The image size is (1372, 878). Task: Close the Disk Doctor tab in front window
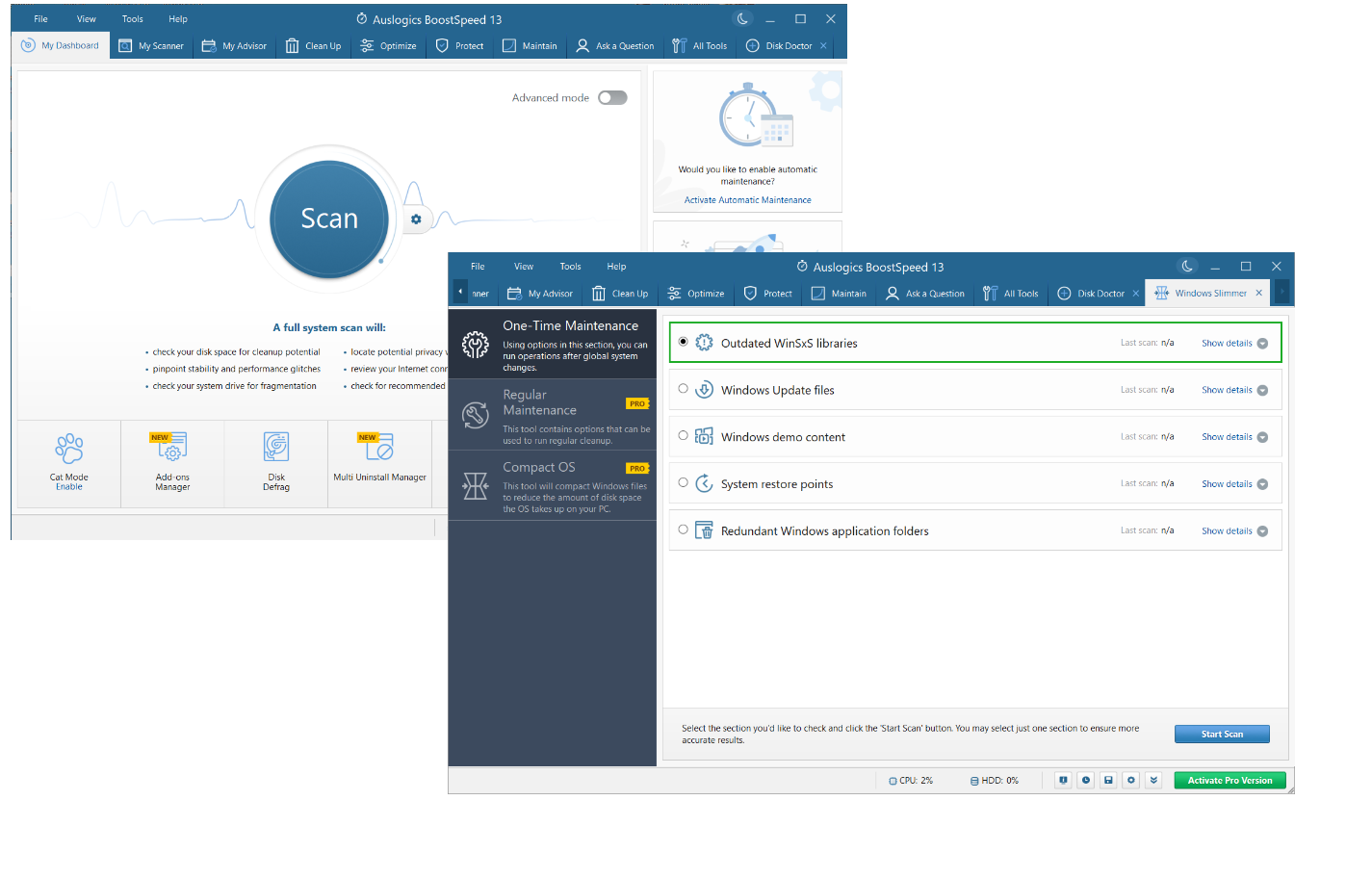(1135, 294)
